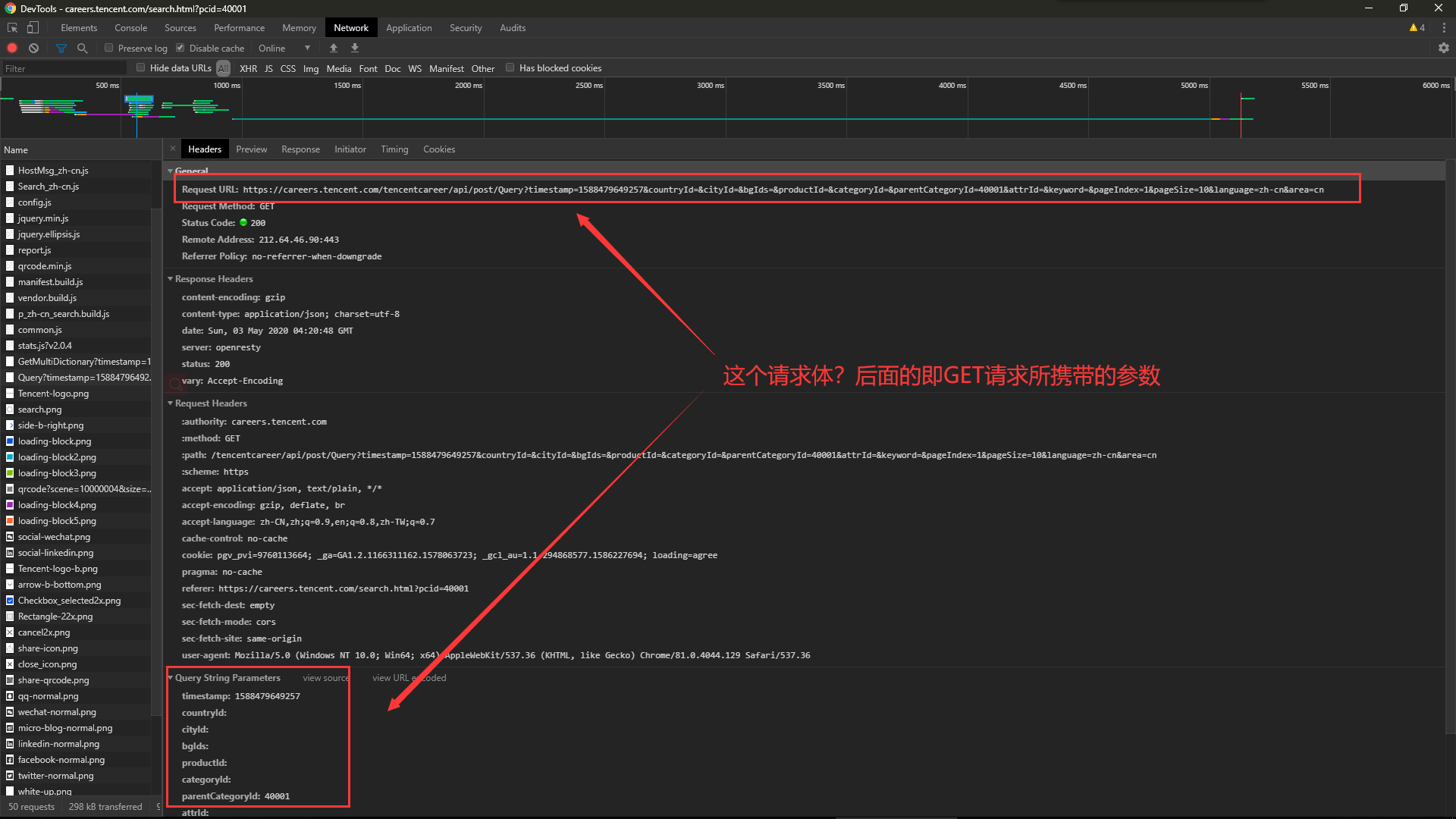Image resolution: width=1456 pixels, height=819 pixels.
Task: Collapse the General section
Action: (171, 171)
